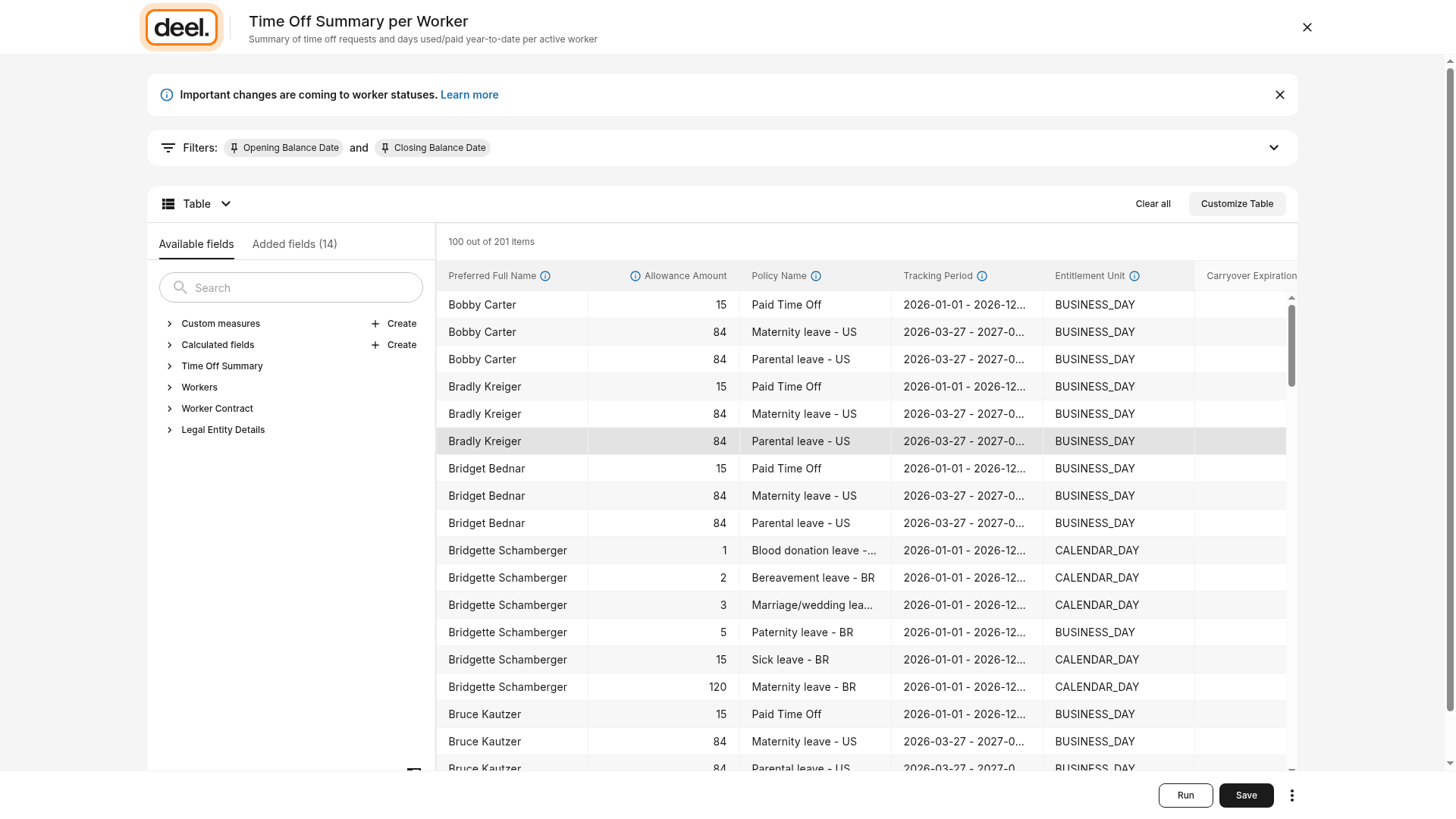
Task: Switch to the Available fields tab
Action: coord(196,244)
